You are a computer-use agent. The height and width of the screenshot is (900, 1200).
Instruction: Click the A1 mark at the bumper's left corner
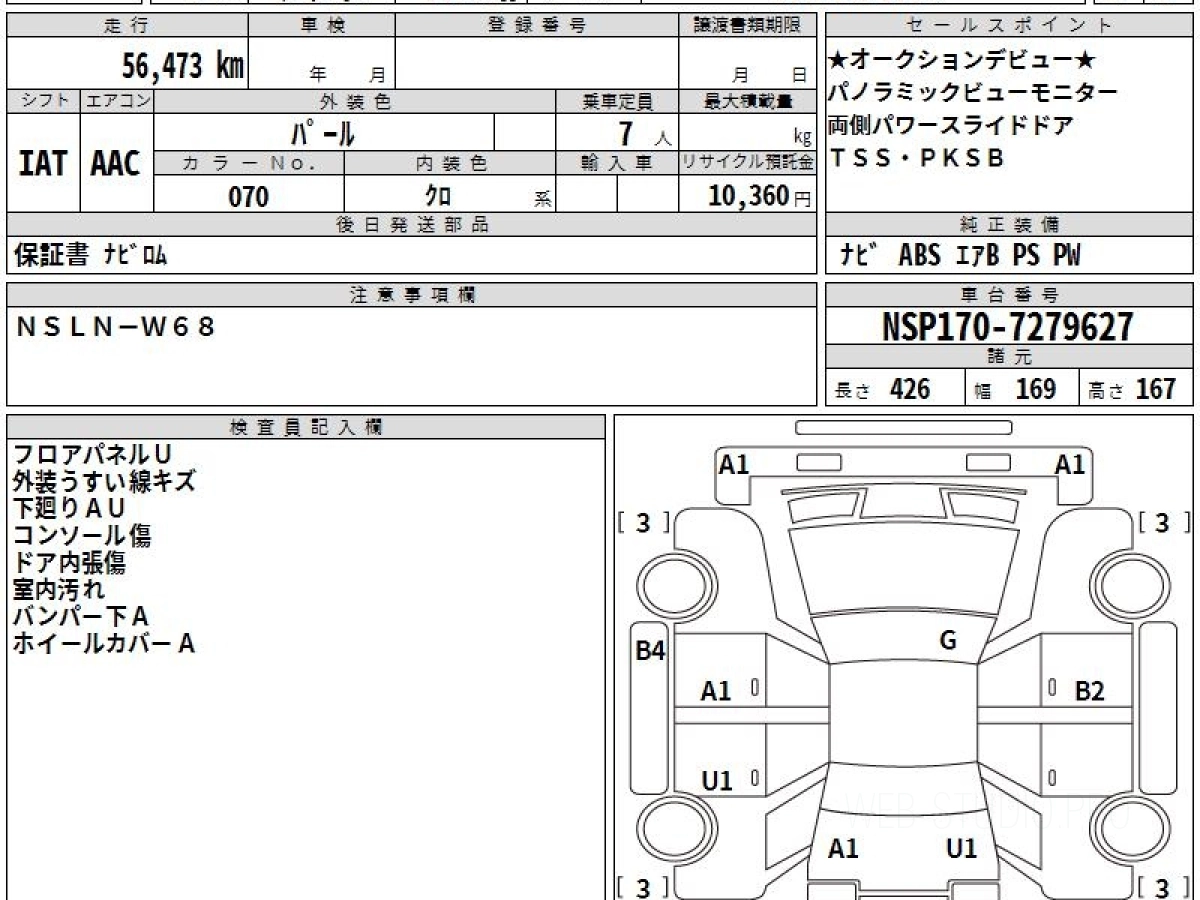734,464
